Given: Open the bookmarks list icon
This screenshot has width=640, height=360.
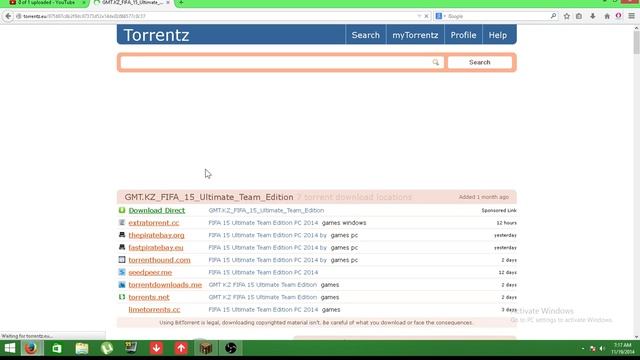Looking at the screenshot, I should point(579,16).
